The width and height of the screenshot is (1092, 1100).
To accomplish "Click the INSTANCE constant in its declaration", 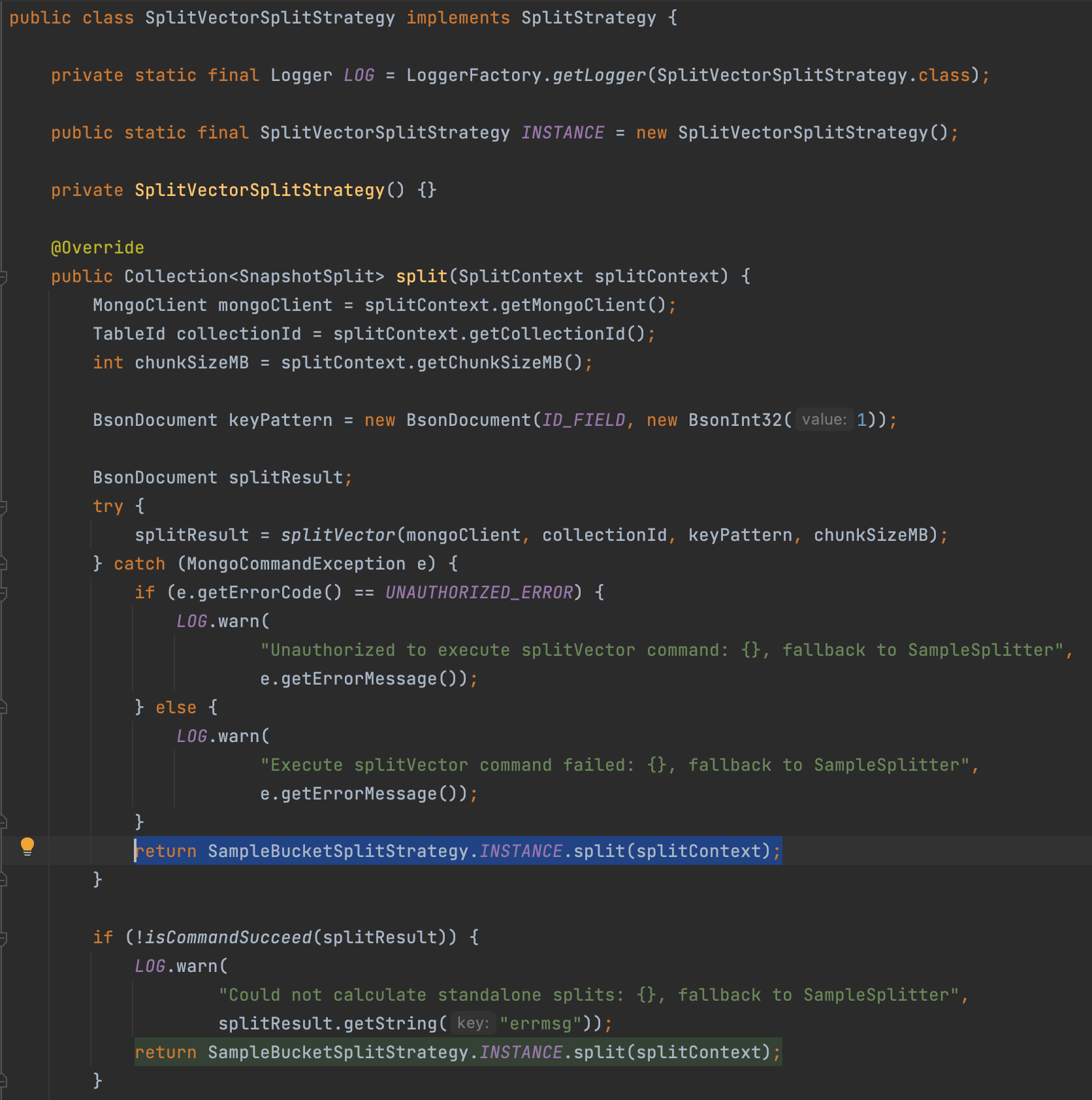I will click(562, 133).
